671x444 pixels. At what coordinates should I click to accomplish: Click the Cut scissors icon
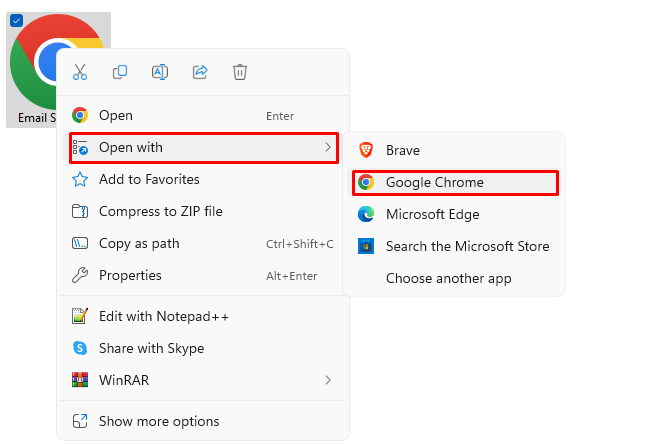pyautogui.click(x=80, y=72)
